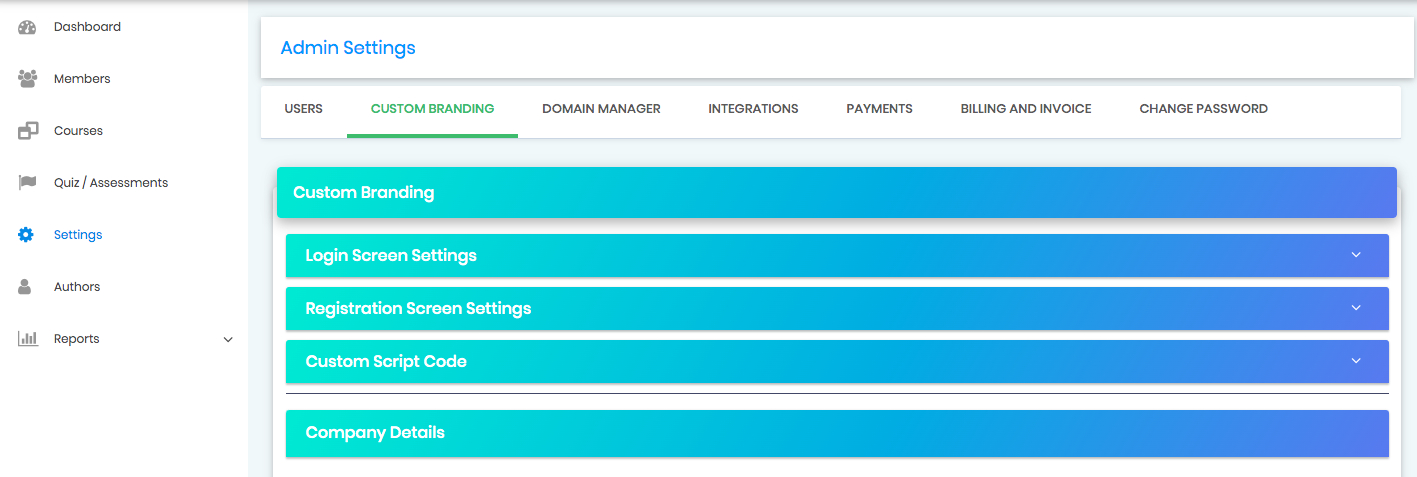Open Dashboard from the sidebar
The width and height of the screenshot is (1417, 477).
(87, 27)
